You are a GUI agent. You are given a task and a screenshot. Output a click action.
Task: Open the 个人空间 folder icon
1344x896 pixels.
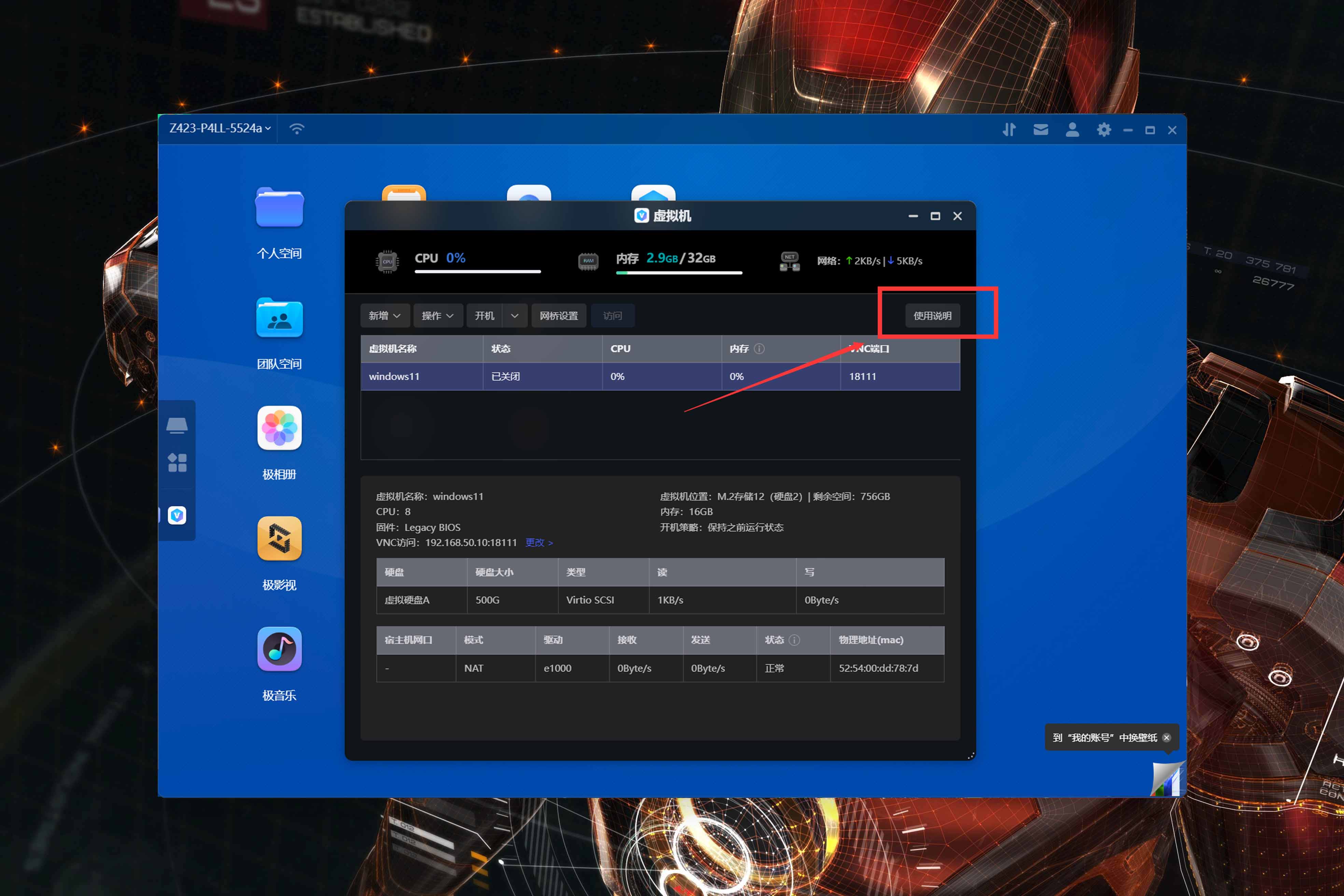[x=279, y=207]
